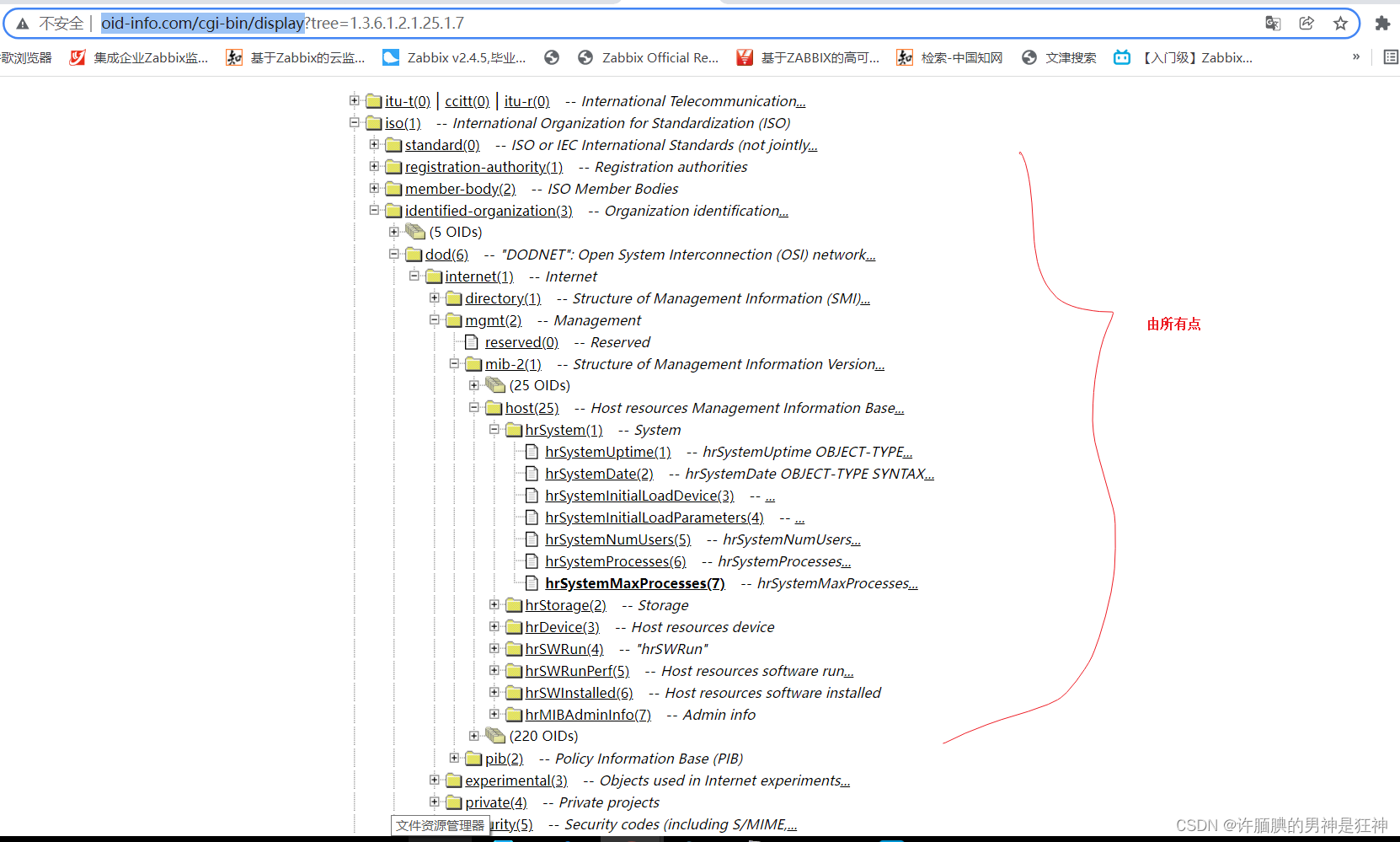Click the folder icon beside hrStorage(2)

click(514, 605)
